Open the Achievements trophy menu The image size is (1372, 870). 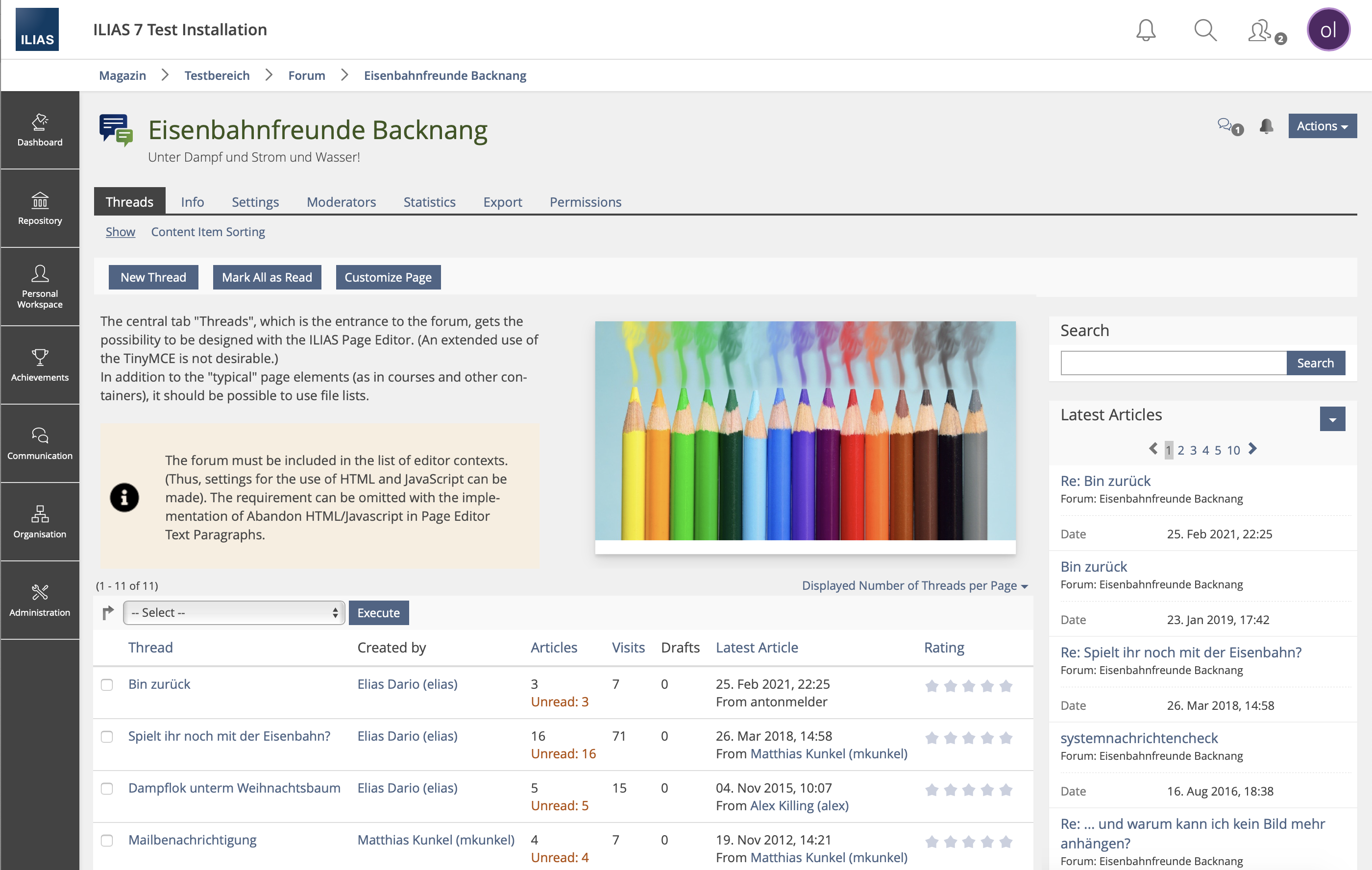coord(40,365)
